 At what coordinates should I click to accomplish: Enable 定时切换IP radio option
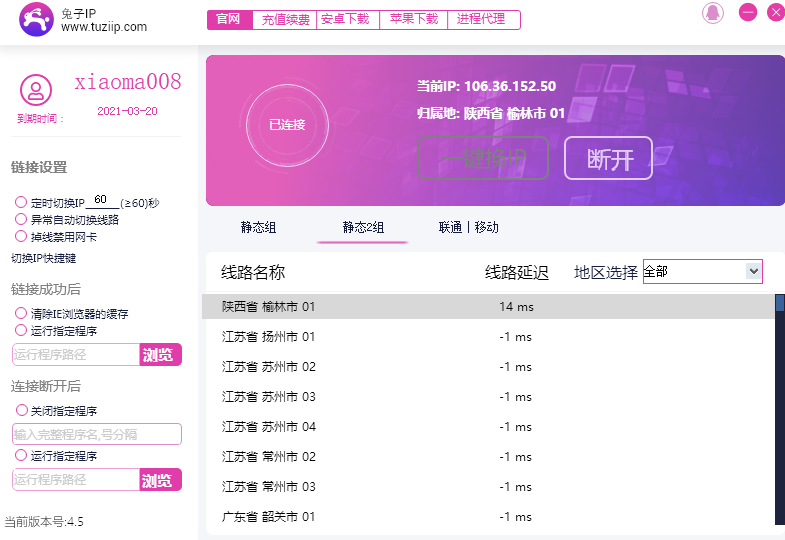[21, 202]
